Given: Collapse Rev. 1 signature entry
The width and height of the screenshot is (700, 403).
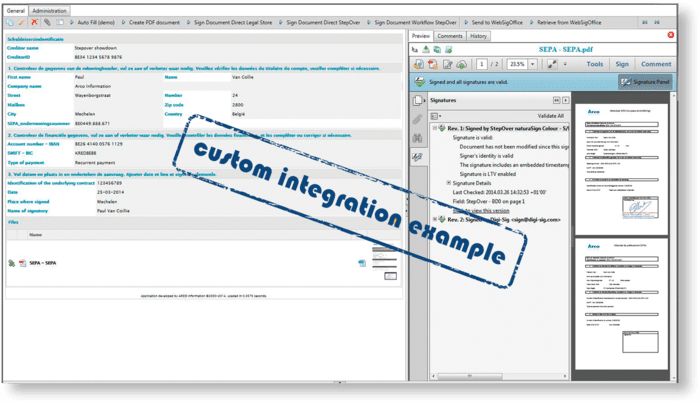Looking at the screenshot, I should tap(433, 128).
